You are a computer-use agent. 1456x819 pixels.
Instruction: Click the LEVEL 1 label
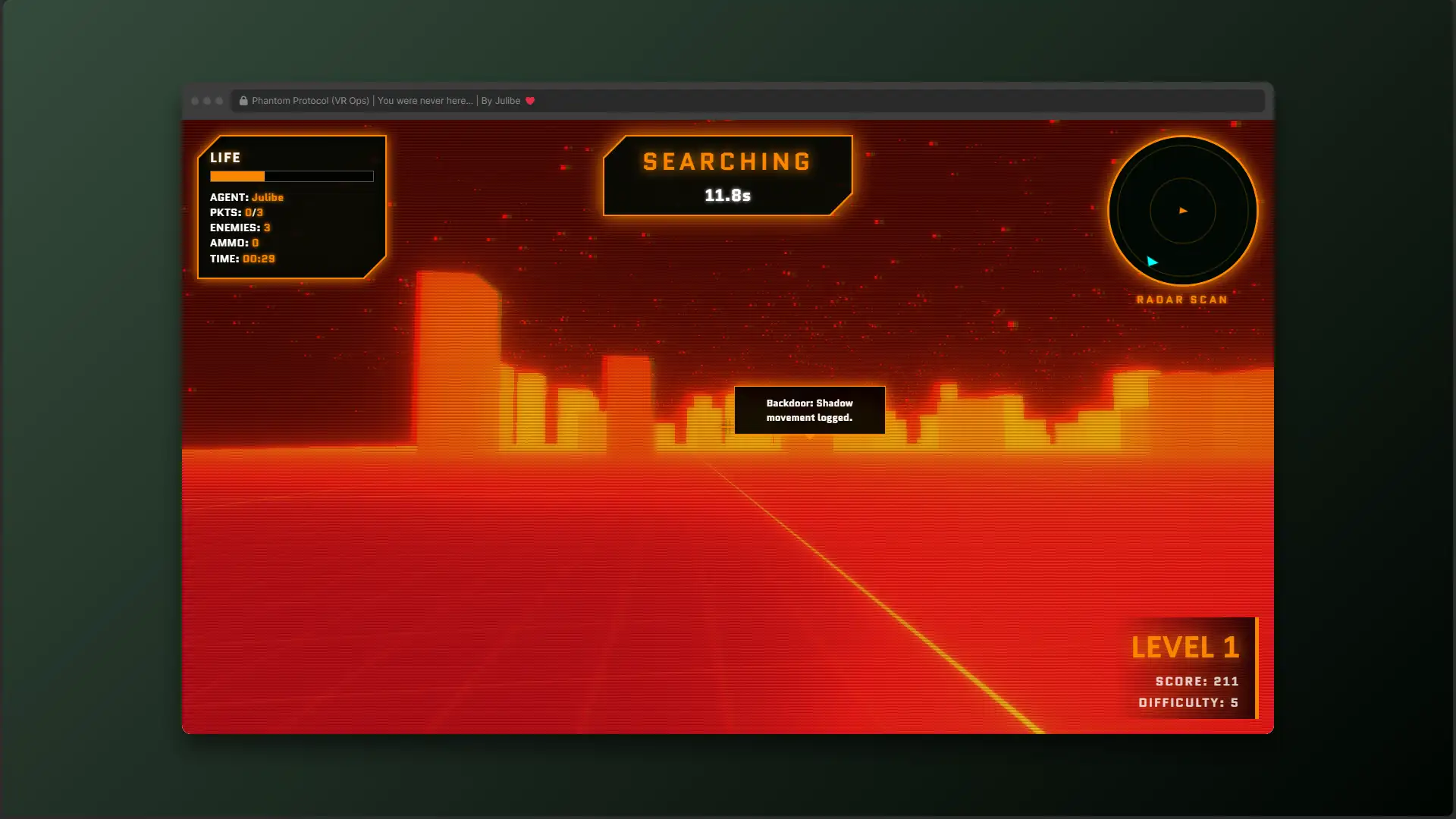pyautogui.click(x=1185, y=648)
